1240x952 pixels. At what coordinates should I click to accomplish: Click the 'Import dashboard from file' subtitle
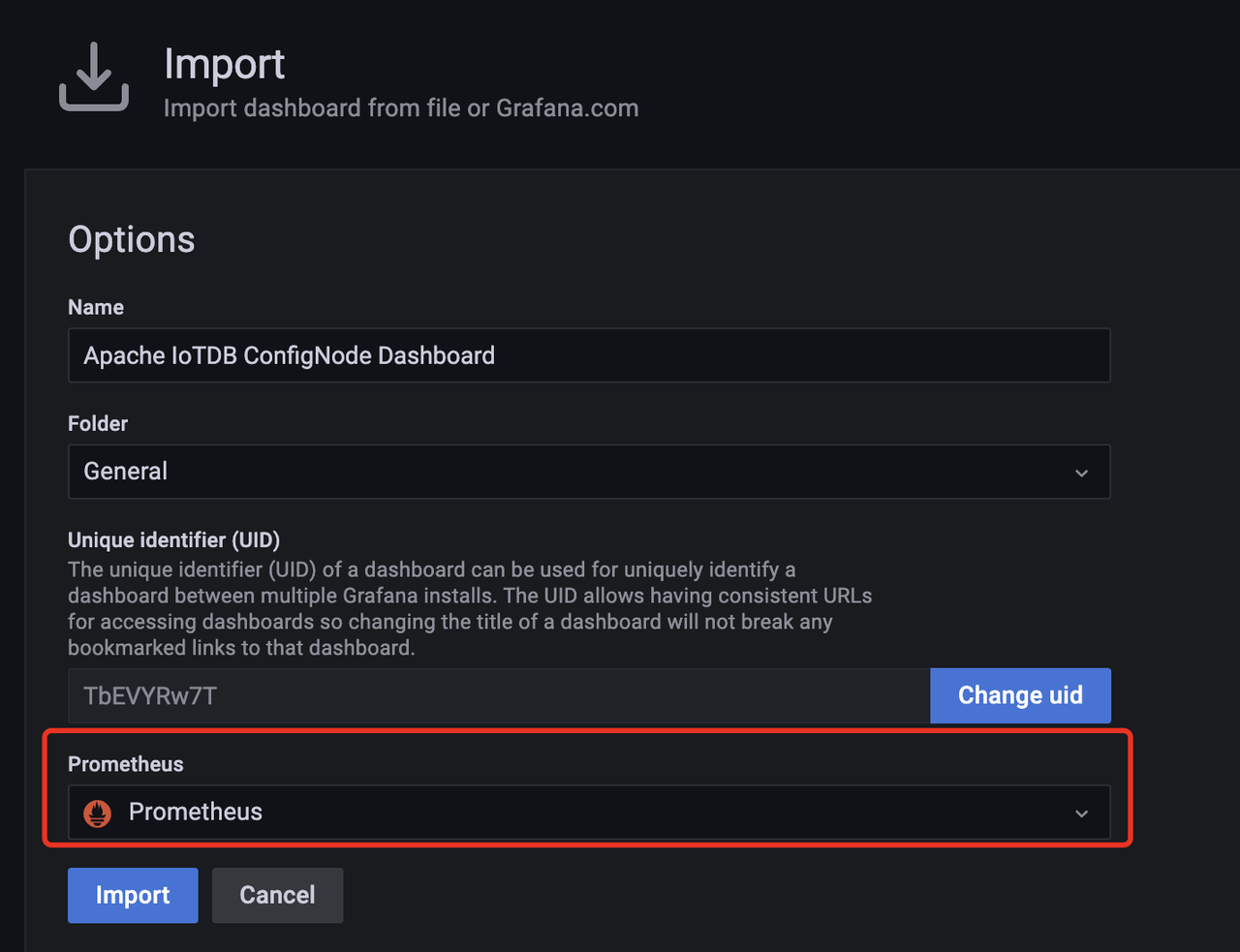click(x=400, y=107)
